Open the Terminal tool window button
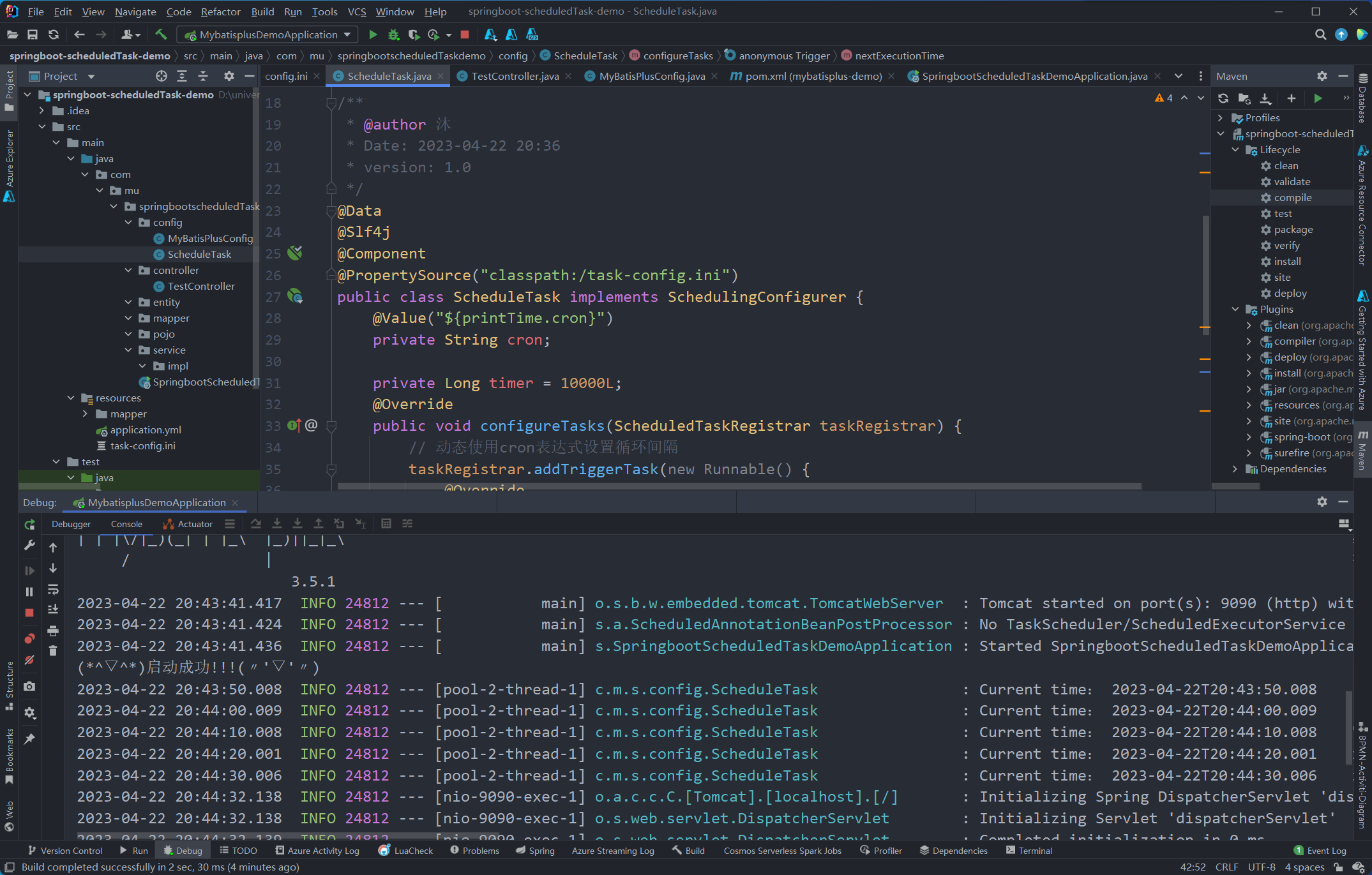The width and height of the screenshot is (1372, 875). (1029, 851)
